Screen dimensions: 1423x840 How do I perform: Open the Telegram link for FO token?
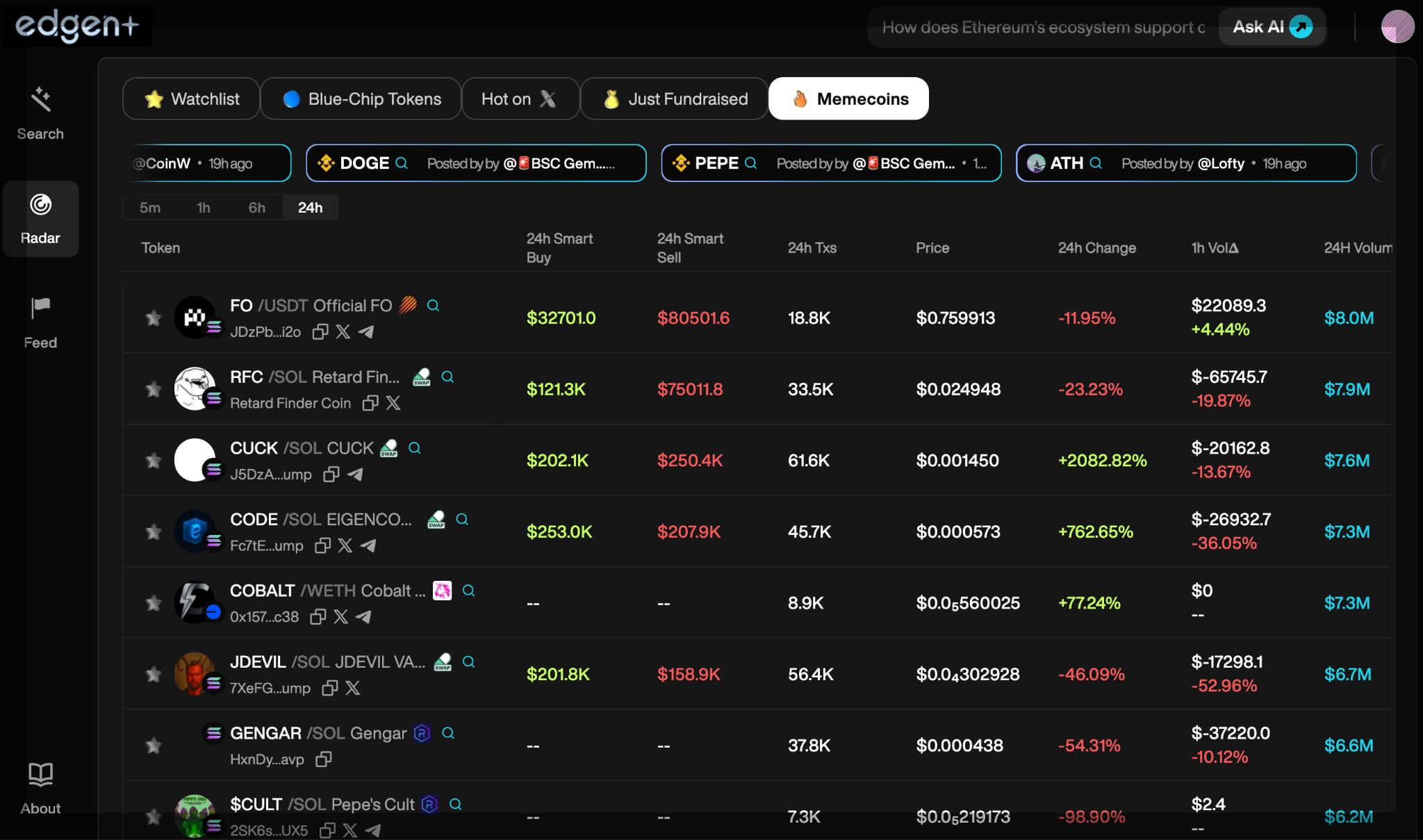(365, 332)
